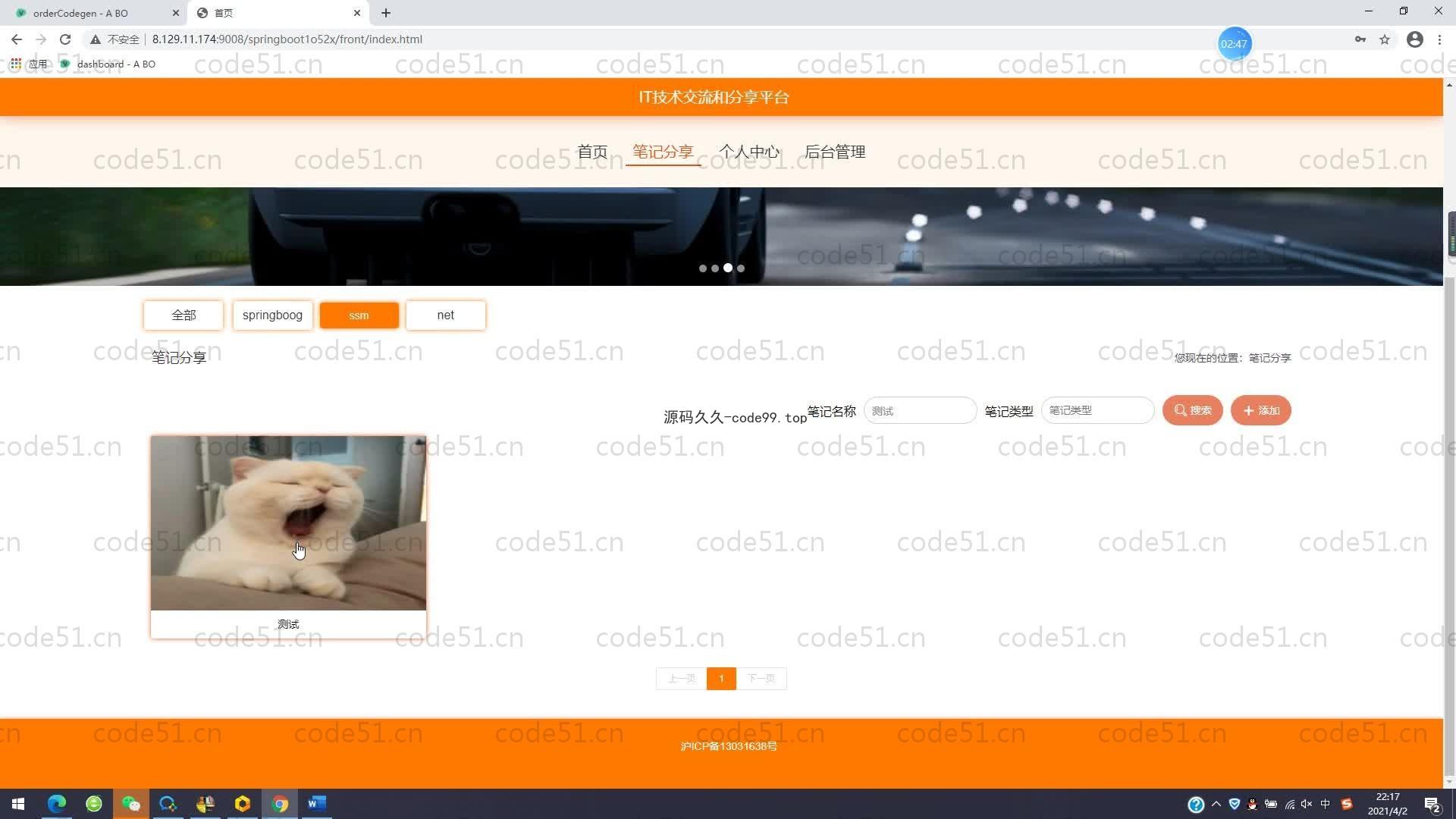1456x819 pixels.
Task: Reload the page with refresh icon
Action: 65,39
